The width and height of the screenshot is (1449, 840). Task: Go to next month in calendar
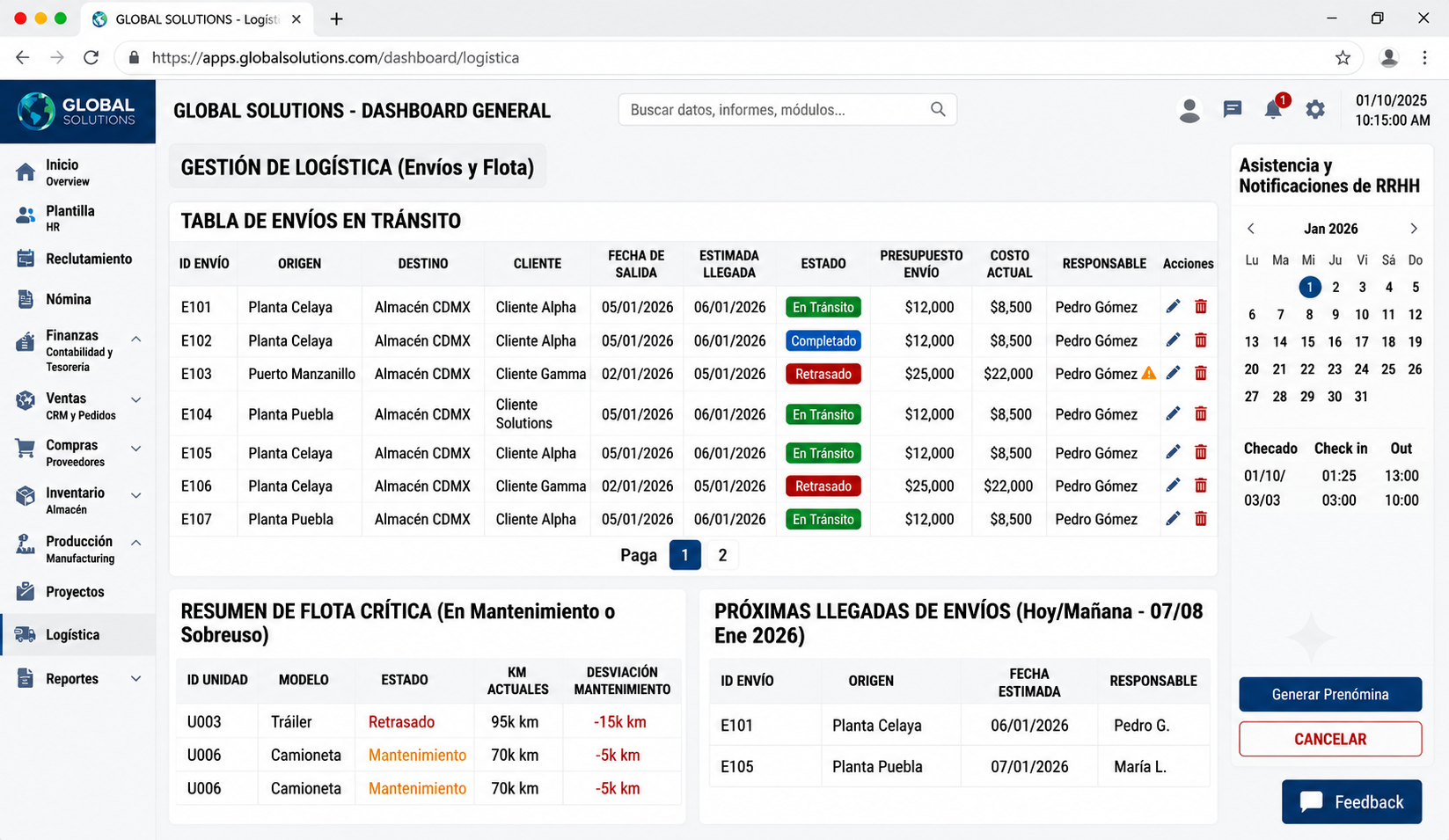[x=1414, y=229]
